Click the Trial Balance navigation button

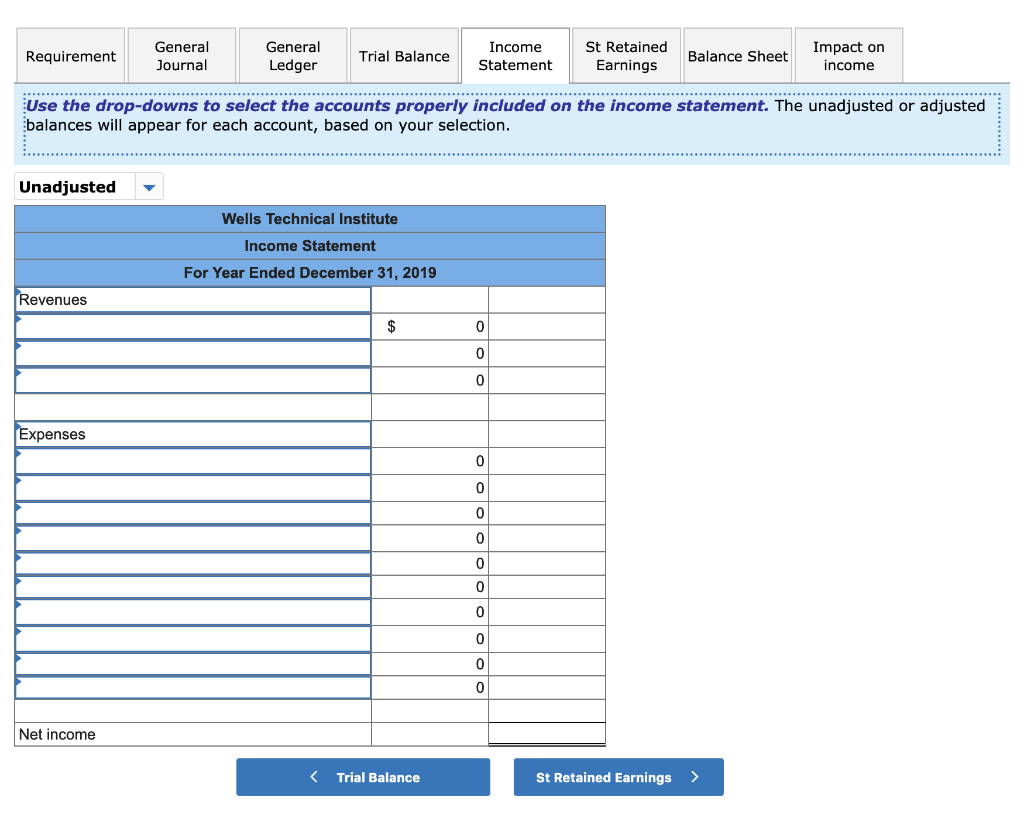[x=362, y=776]
